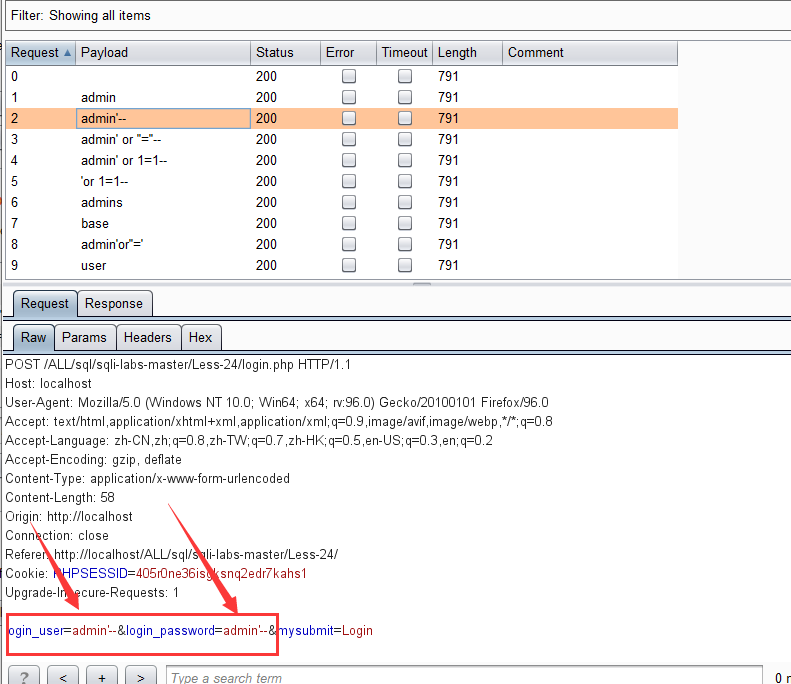The width and height of the screenshot is (791, 684).
Task: Click the Length value of request 9
Action: click(448, 265)
